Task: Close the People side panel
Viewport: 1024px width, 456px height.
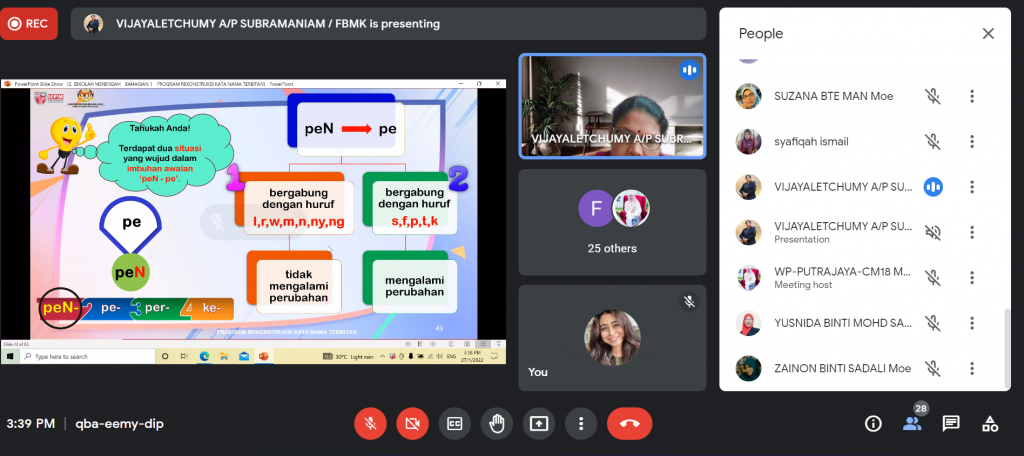Action: 988,33
